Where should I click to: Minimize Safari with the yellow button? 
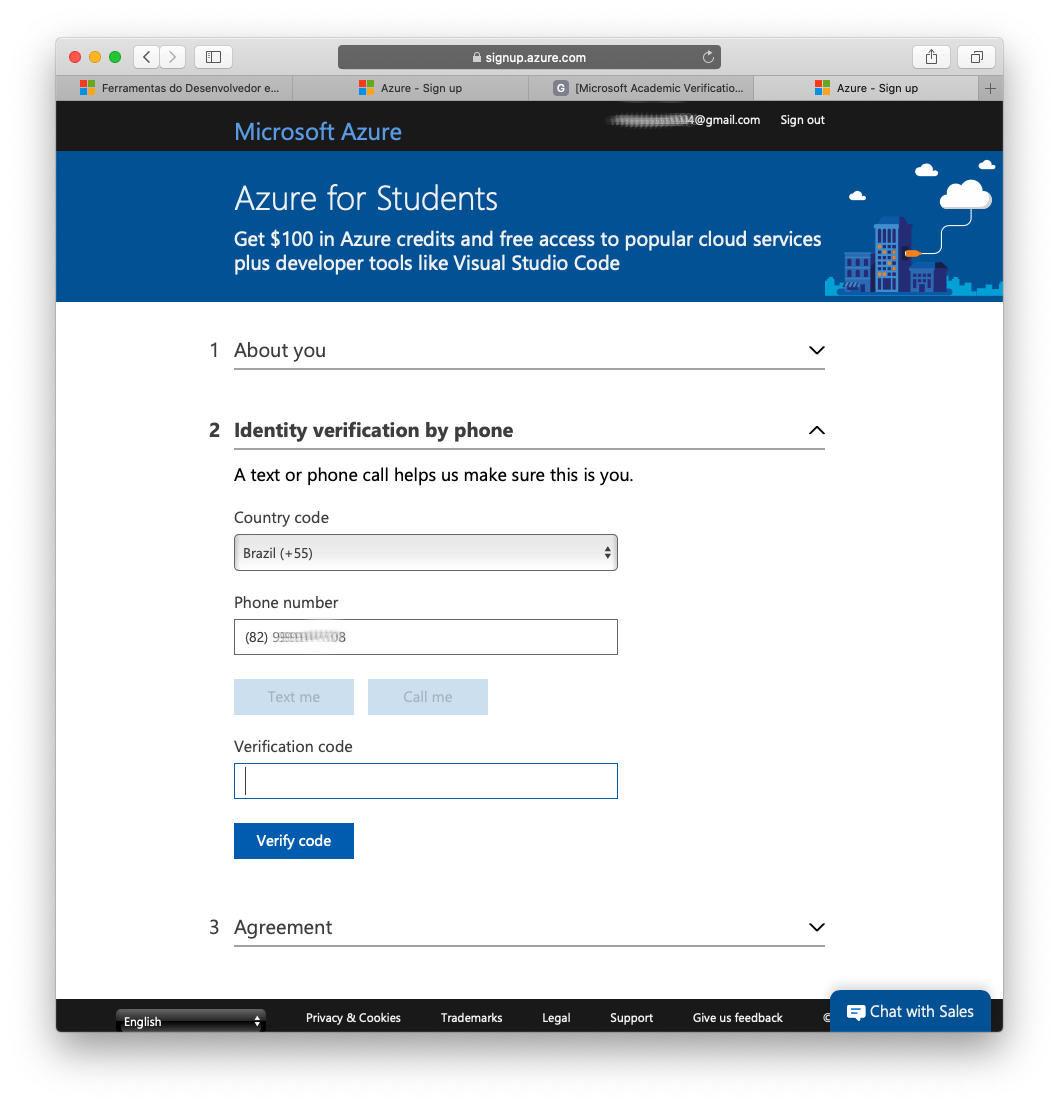[95, 57]
